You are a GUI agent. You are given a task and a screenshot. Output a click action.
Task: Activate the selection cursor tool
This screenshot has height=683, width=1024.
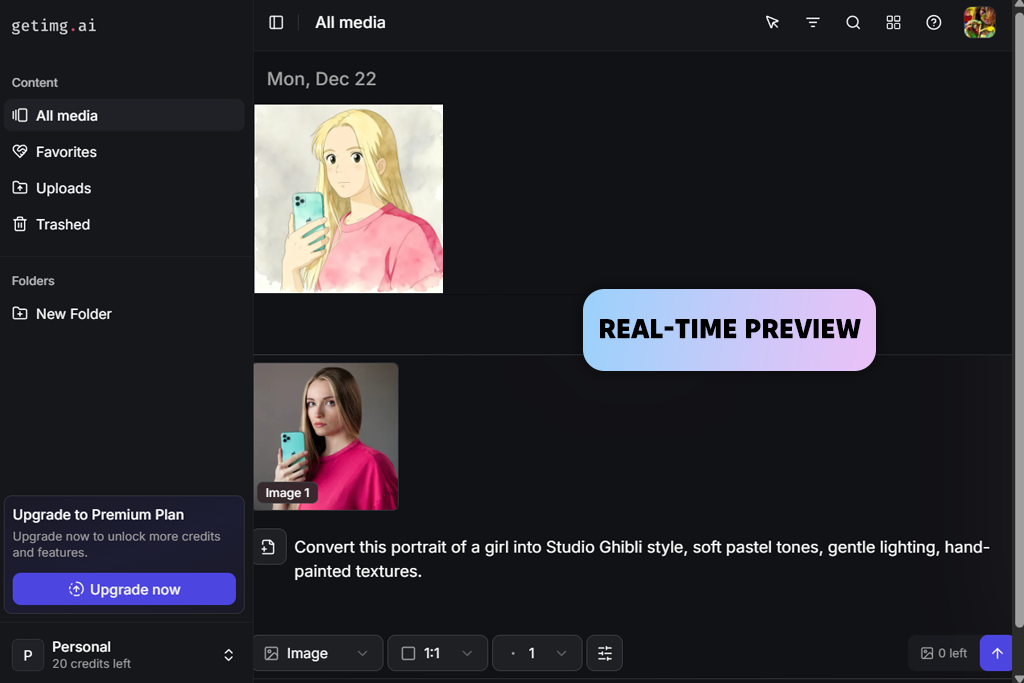pos(772,23)
